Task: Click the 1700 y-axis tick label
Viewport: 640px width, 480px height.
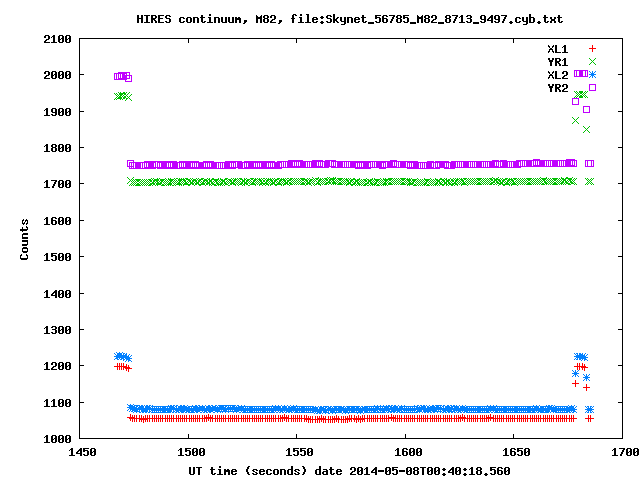Action: pyautogui.click(x=57, y=184)
